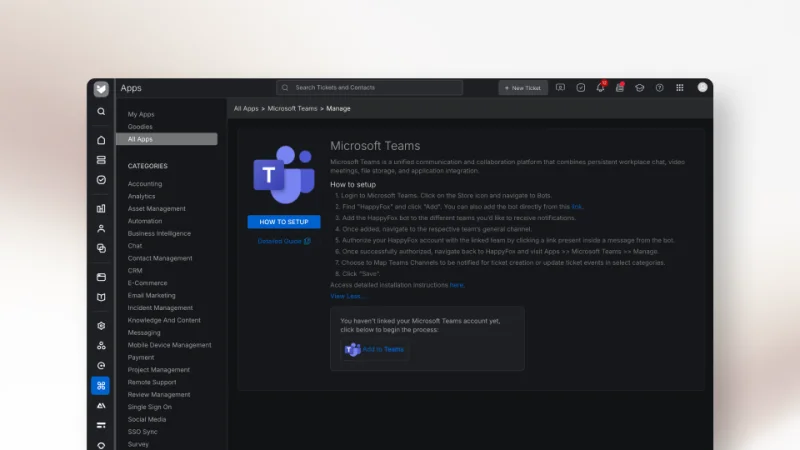Click the Add to Teams button

374,349
